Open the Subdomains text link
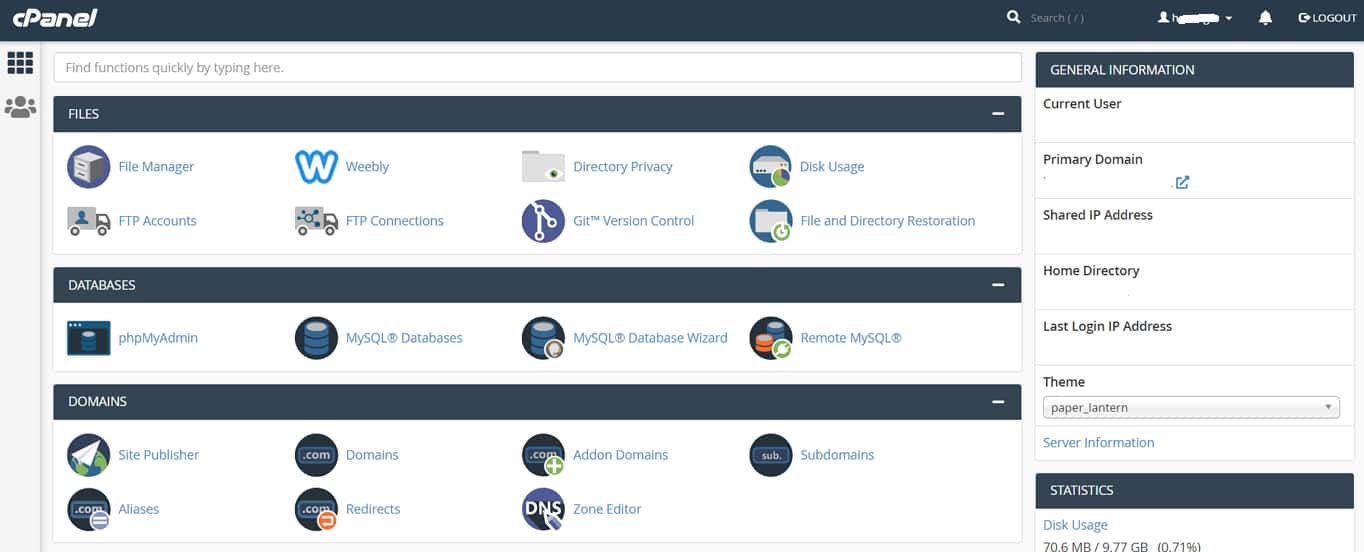1364x552 pixels. tap(837, 455)
